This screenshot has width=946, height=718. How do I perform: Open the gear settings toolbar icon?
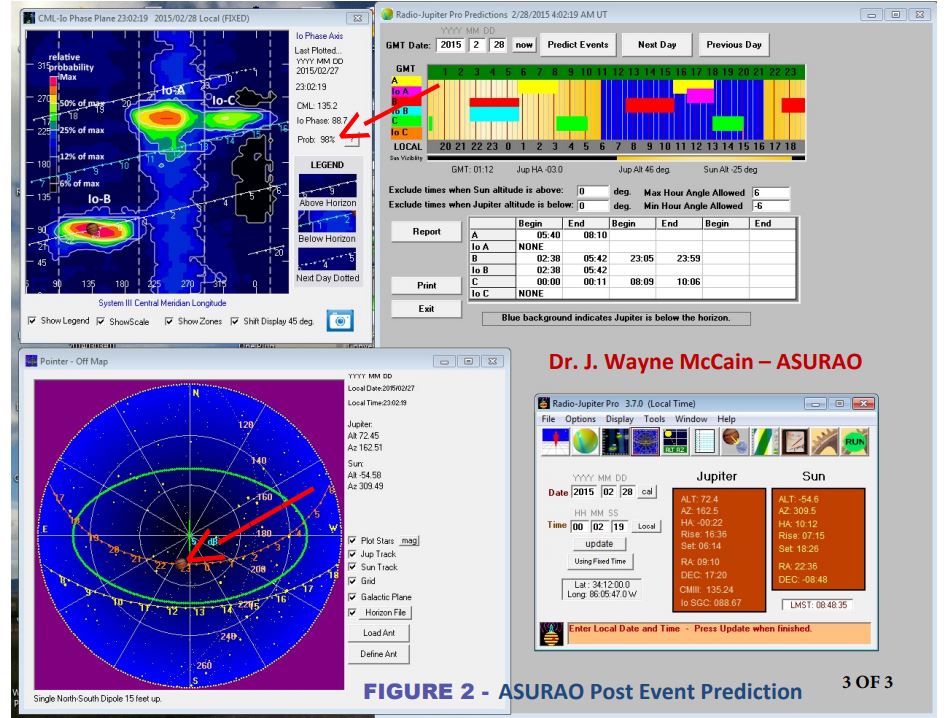(824, 442)
